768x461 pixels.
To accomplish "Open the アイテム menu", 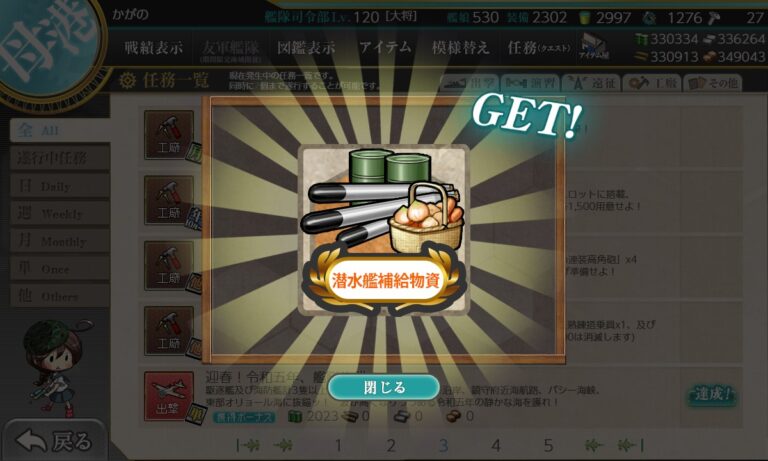I will [x=385, y=48].
